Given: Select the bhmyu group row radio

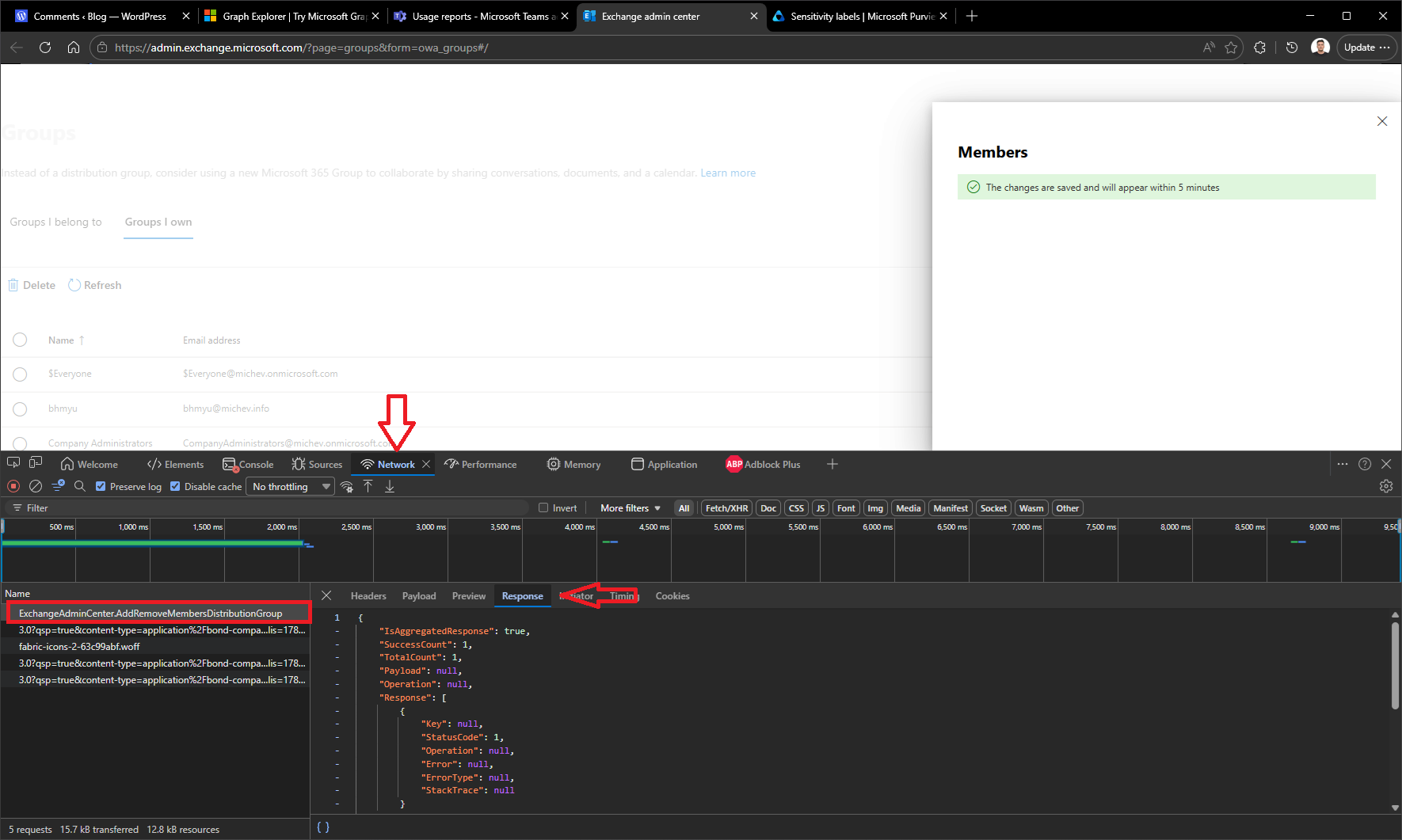Looking at the screenshot, I should [20, 409].
